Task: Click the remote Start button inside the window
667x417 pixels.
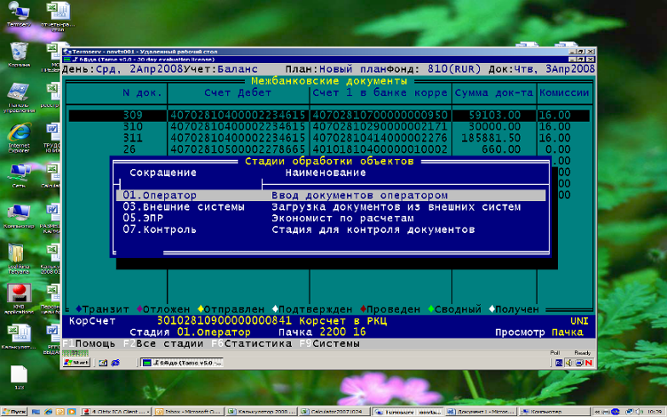Action: 76,363
